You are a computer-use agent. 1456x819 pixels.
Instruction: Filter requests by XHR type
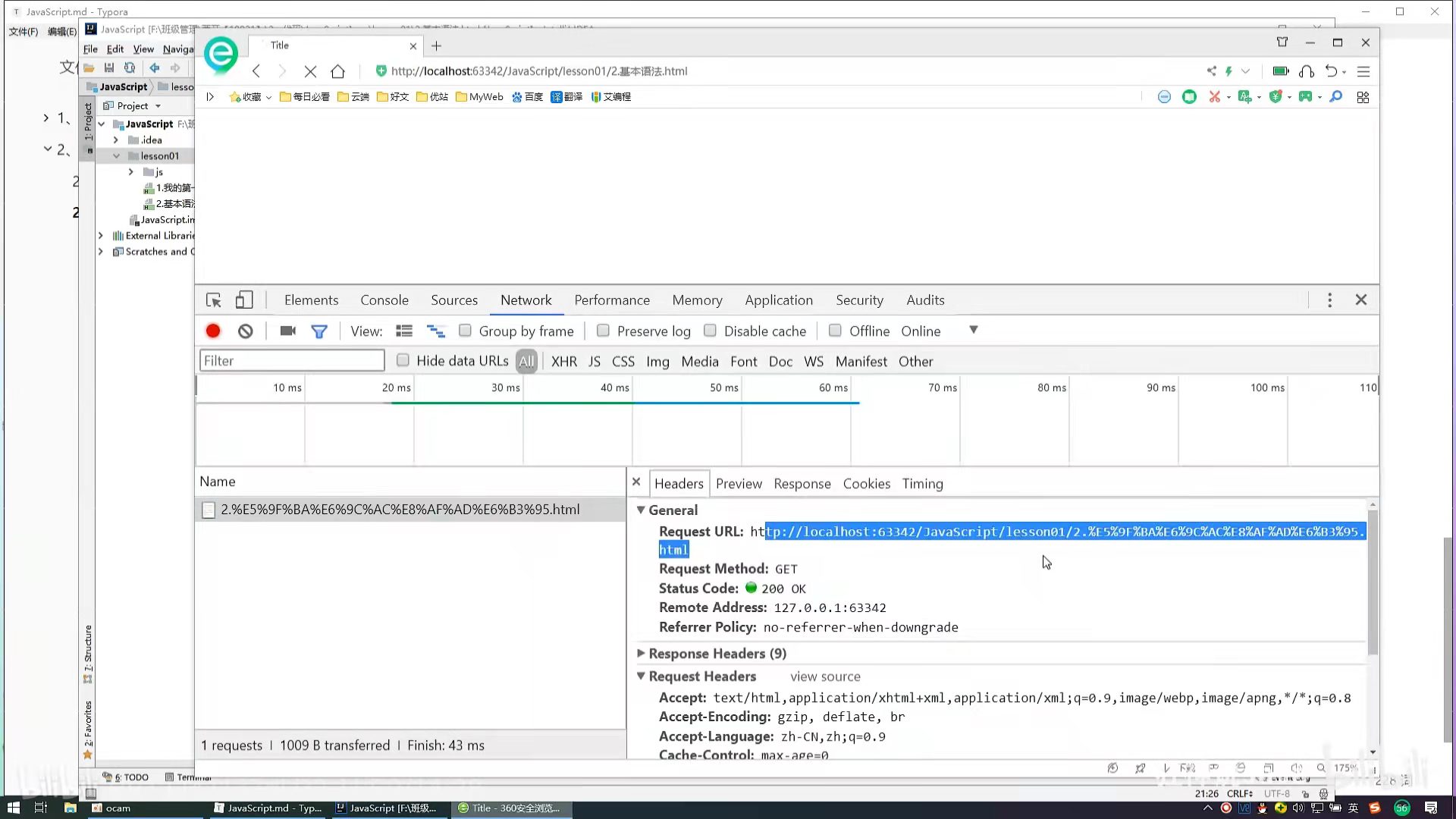tap(563, 362)
